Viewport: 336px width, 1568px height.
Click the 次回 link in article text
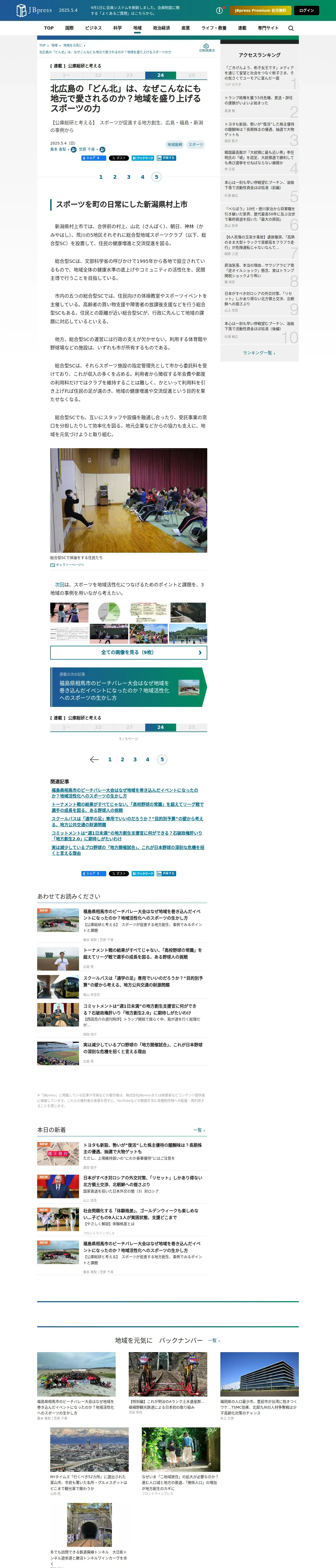(59, 584)
